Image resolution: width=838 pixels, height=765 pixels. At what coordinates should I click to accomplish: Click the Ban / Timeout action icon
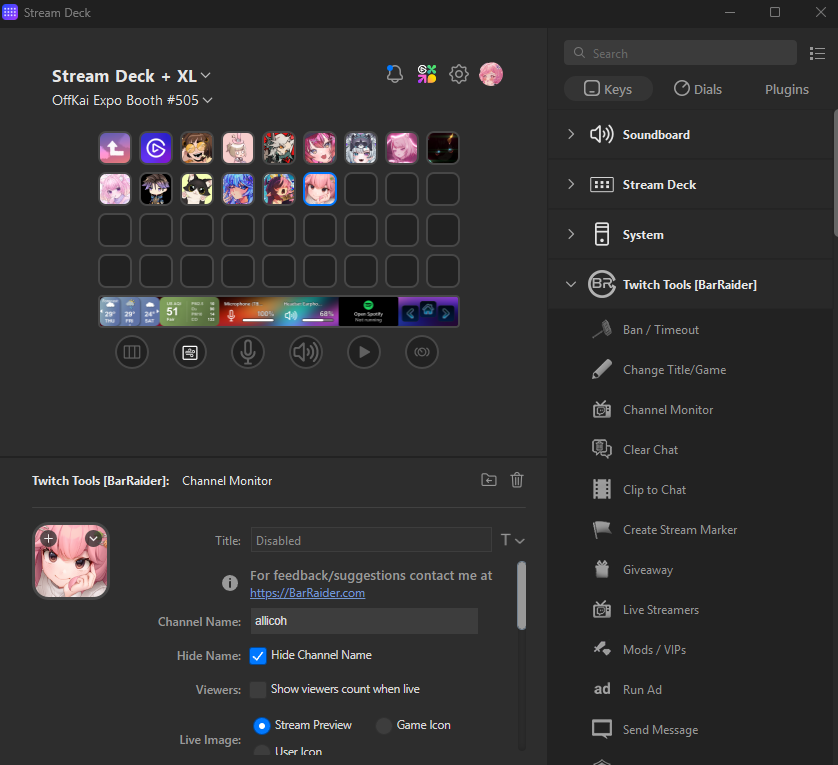coord(602,330)
